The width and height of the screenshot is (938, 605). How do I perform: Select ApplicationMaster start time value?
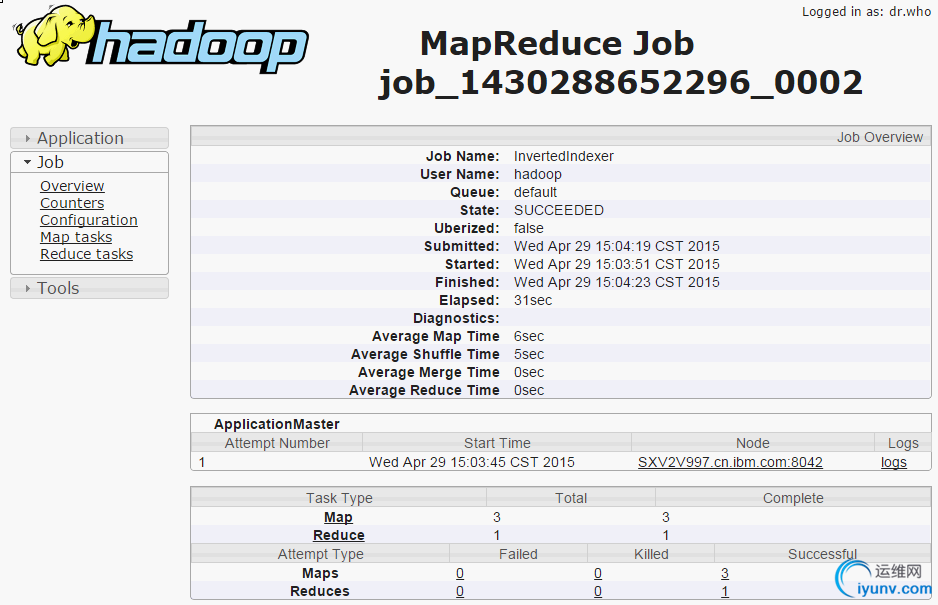pyautogui.click(x=471, y=462)
